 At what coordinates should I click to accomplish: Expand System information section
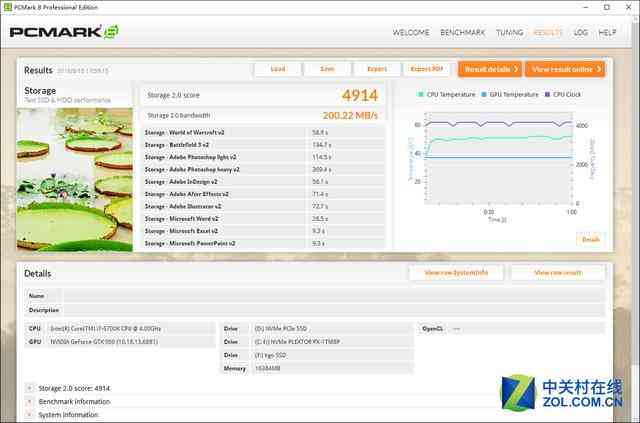(30, 414)
